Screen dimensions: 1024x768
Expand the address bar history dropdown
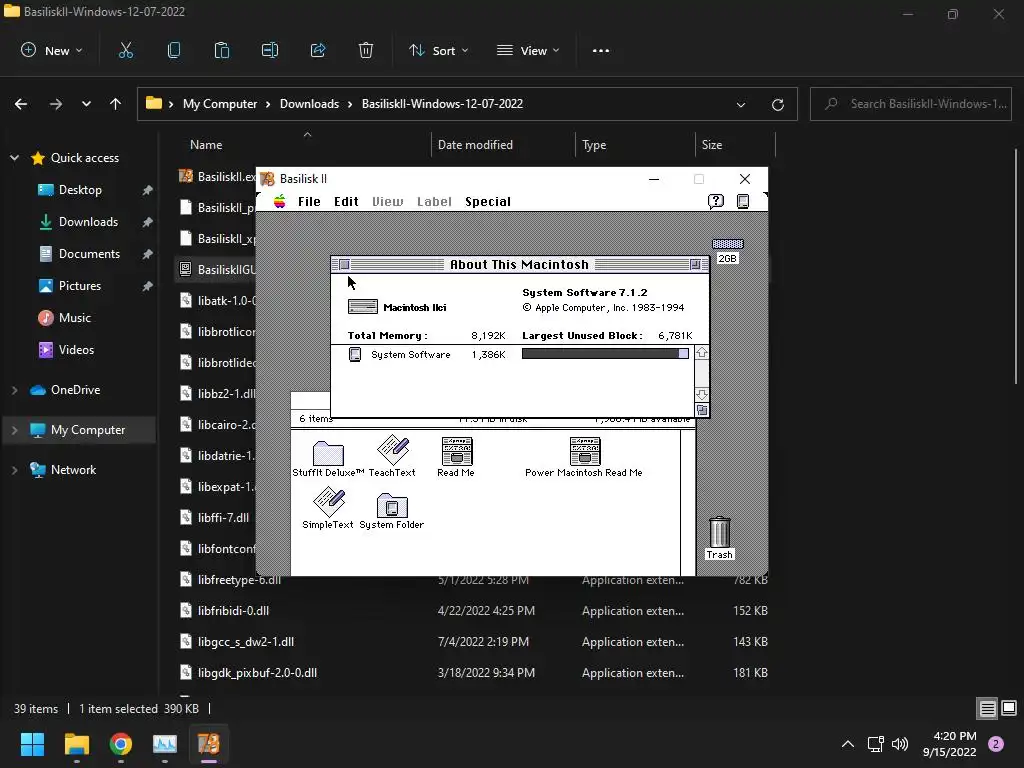coord(741,104)
